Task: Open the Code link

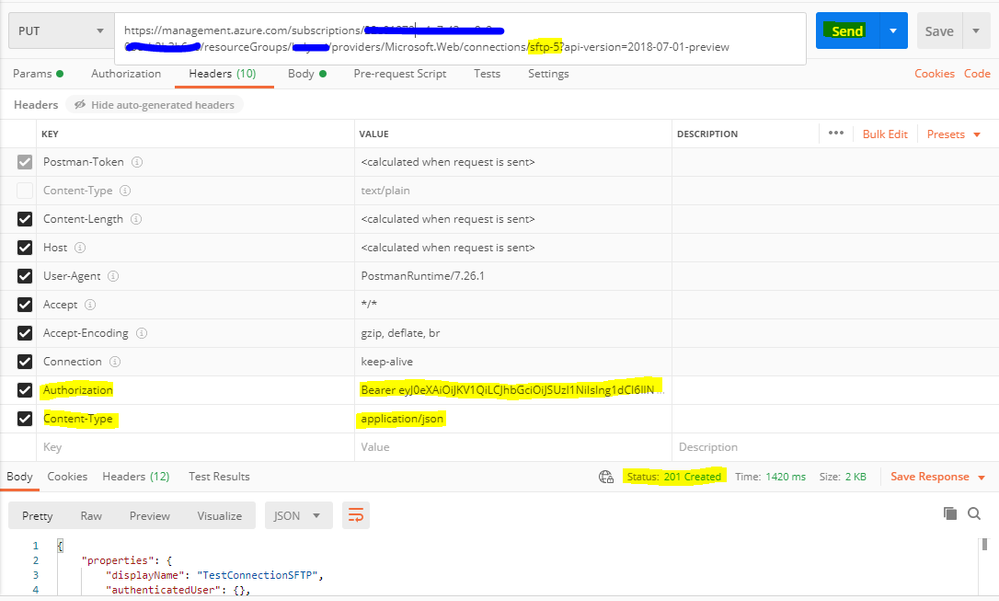Action: click(977, 73)
